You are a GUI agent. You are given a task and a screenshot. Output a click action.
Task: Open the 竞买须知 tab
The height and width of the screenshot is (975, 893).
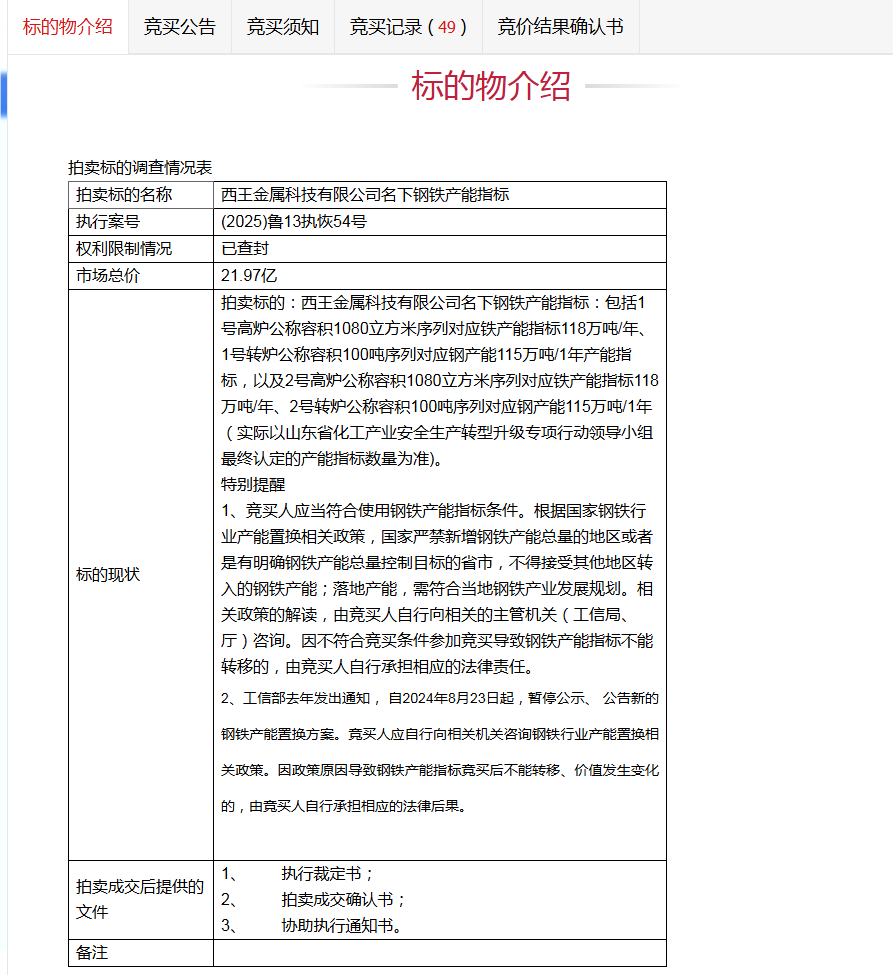pos(283,27)
